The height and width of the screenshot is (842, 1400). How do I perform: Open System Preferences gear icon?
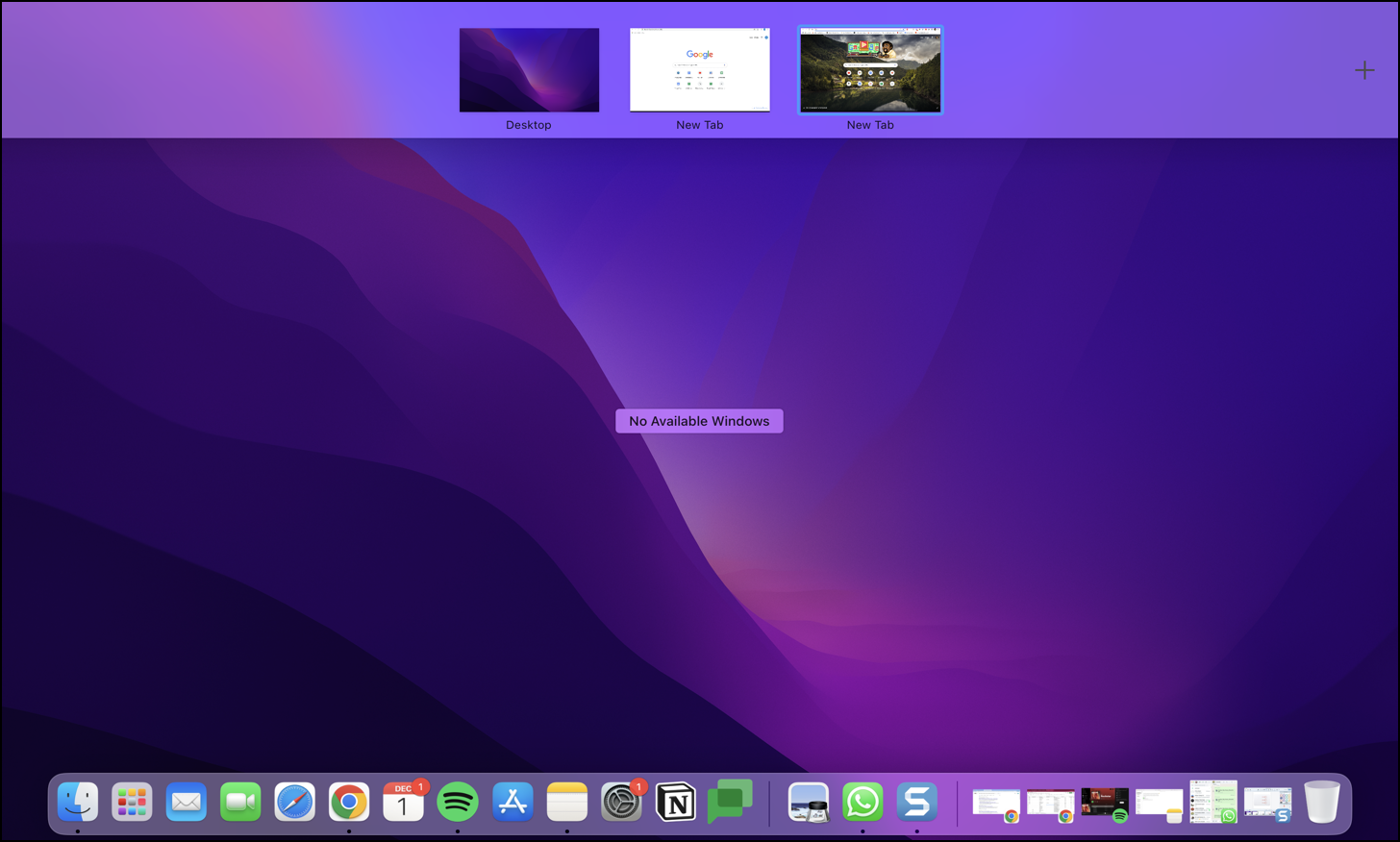(621, 802)
